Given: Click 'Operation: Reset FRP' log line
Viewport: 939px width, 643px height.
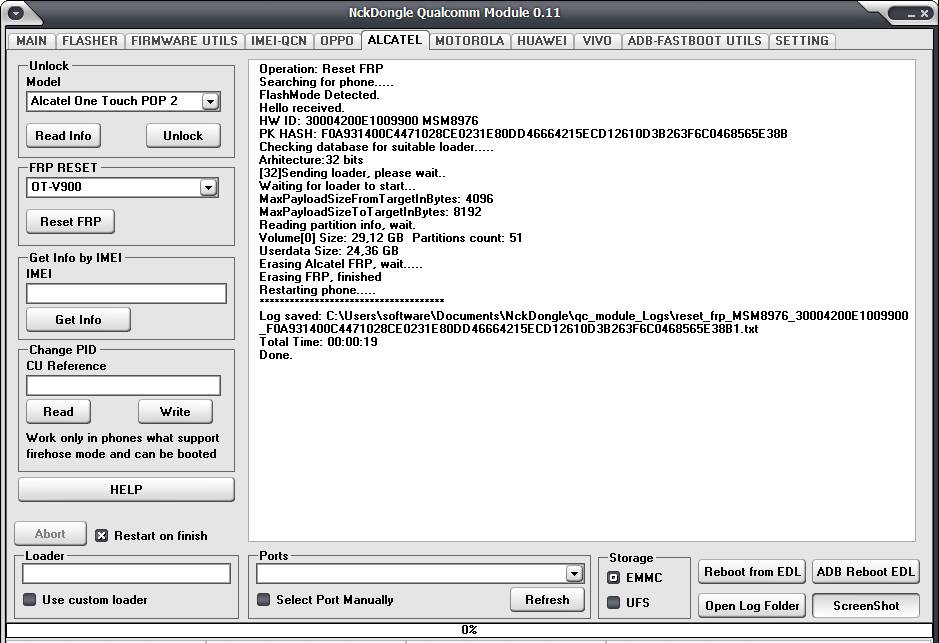Looking at the screenshot, I should (321, 69).
